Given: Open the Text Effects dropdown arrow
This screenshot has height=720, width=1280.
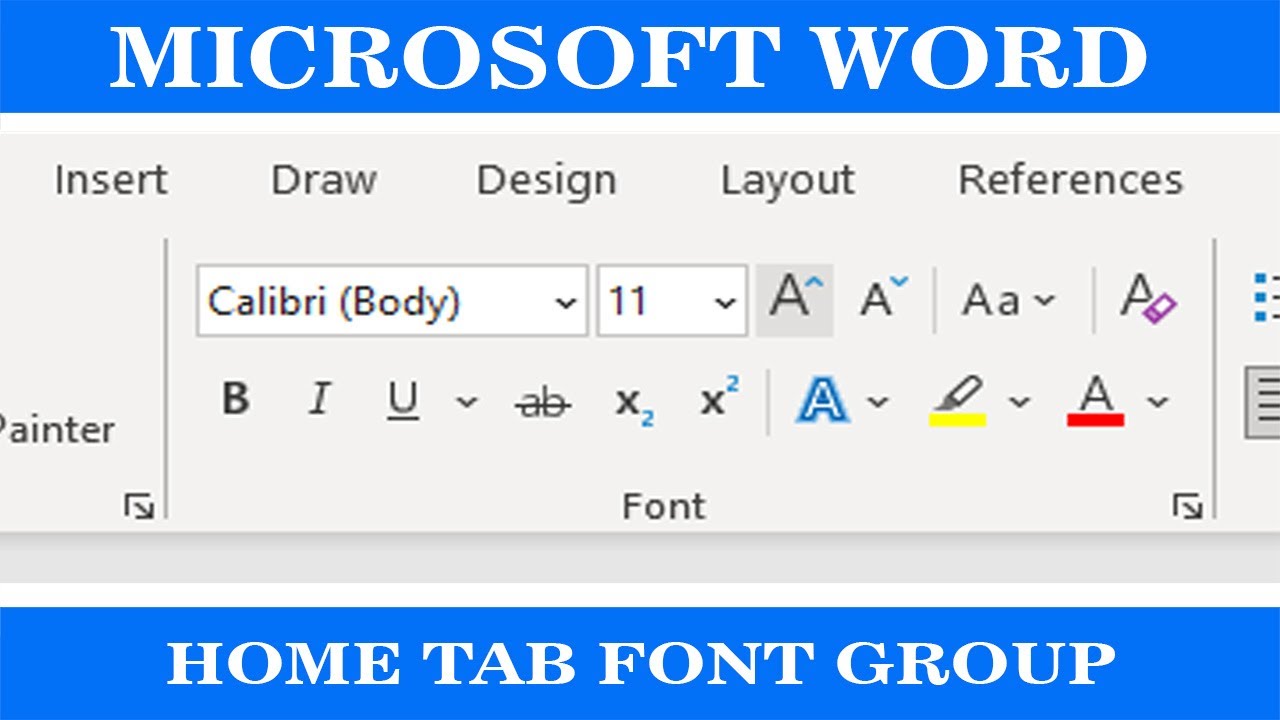Looking at the screenshot, I should coord(878,402).
